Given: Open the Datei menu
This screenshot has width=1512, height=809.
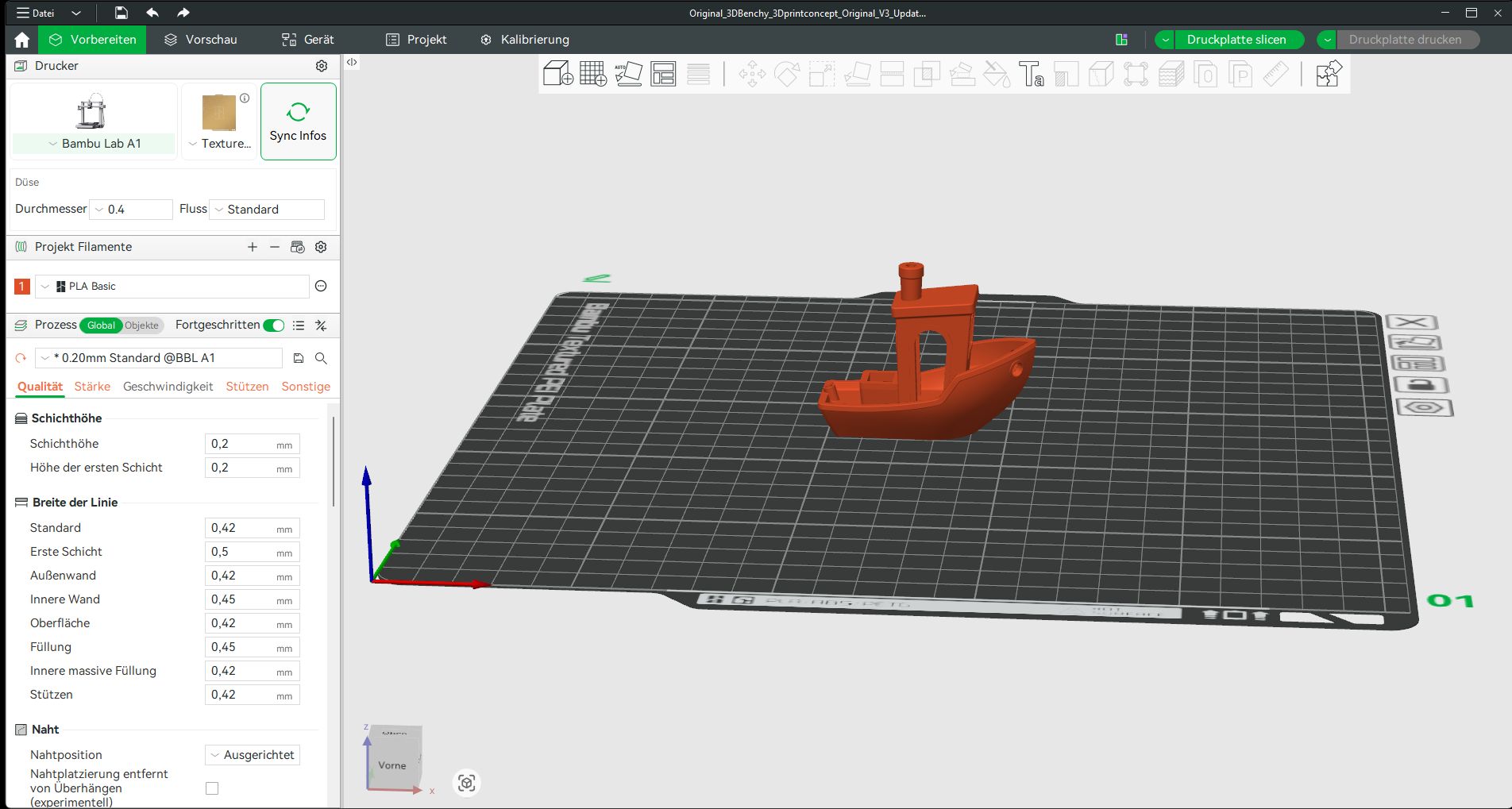Looking at the screenshot, I should pos(38,13).
